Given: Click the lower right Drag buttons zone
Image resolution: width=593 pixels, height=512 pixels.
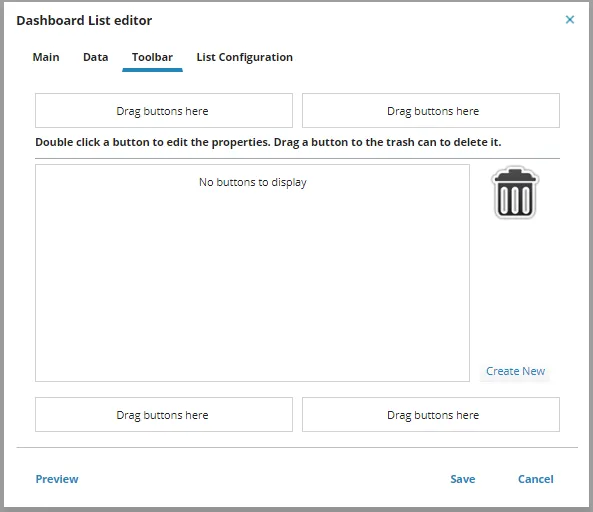Looking at the screenshot, I should point(431,414).
